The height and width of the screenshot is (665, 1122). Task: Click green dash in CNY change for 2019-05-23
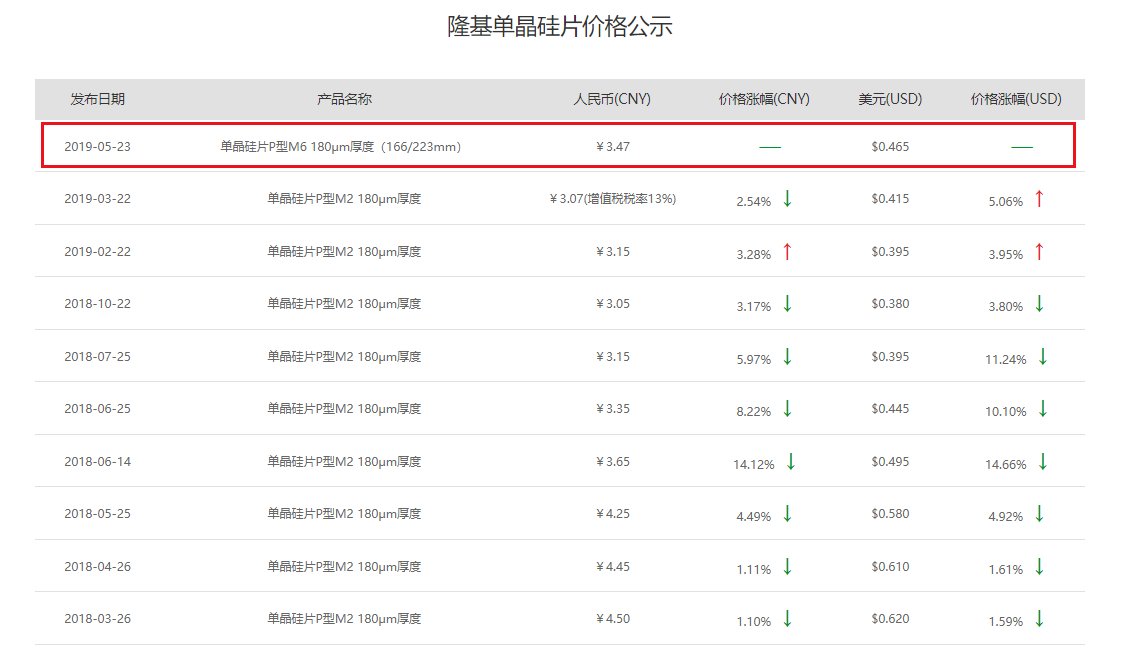click(x=770, y=147)
